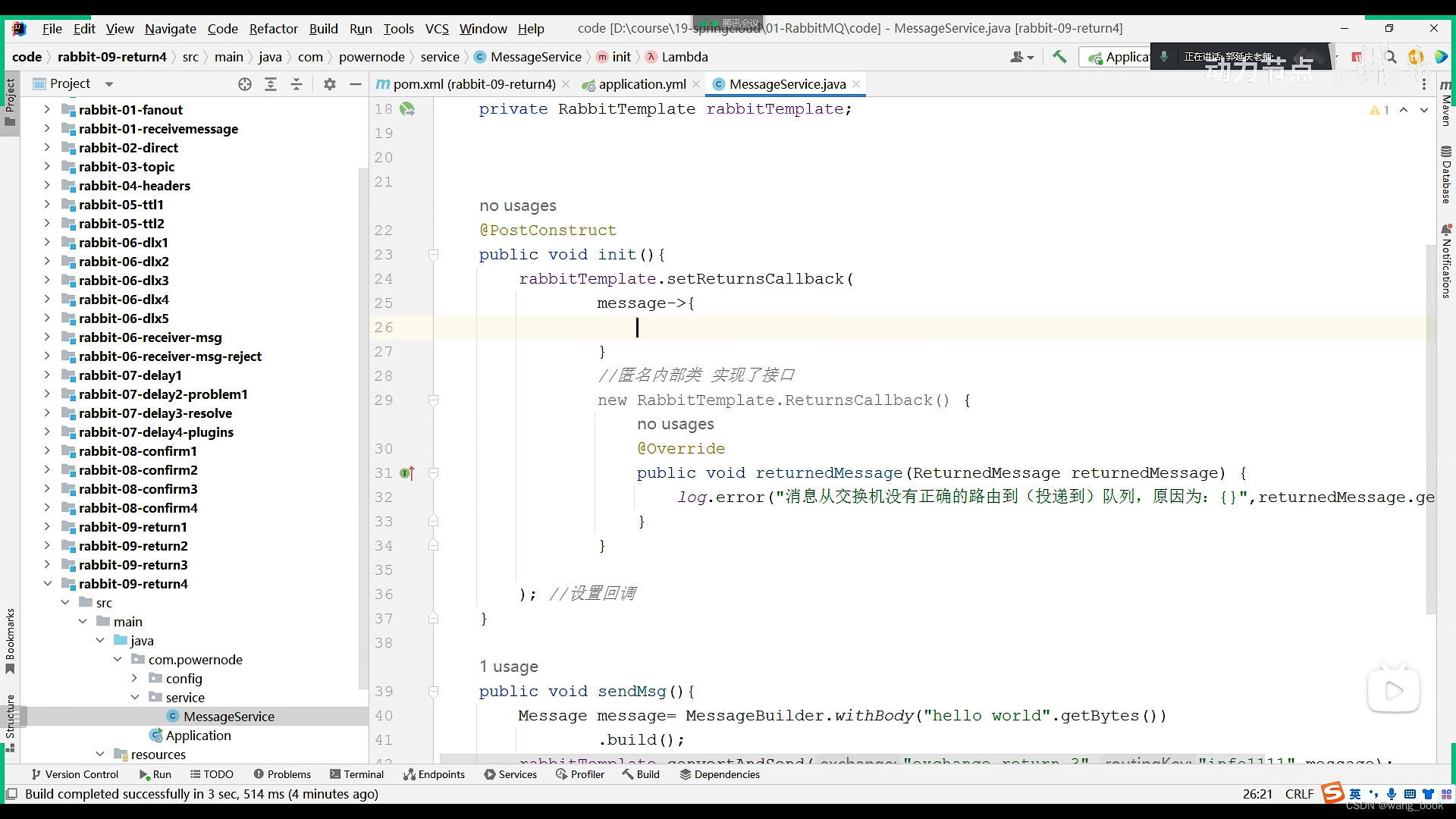
Task: Select MessageService in the project tree
Action: [x=228, y=717]
